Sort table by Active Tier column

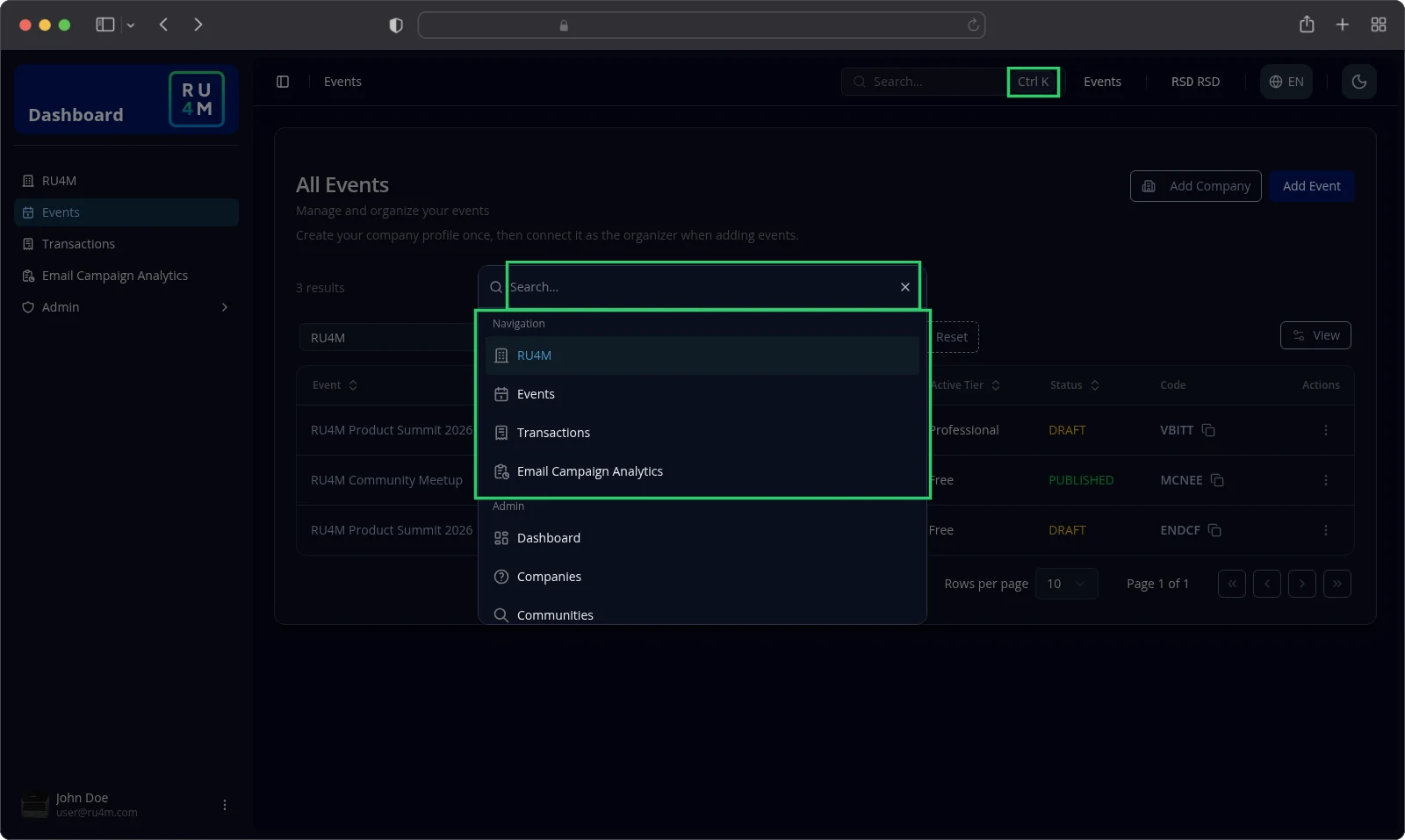point(965,385)
